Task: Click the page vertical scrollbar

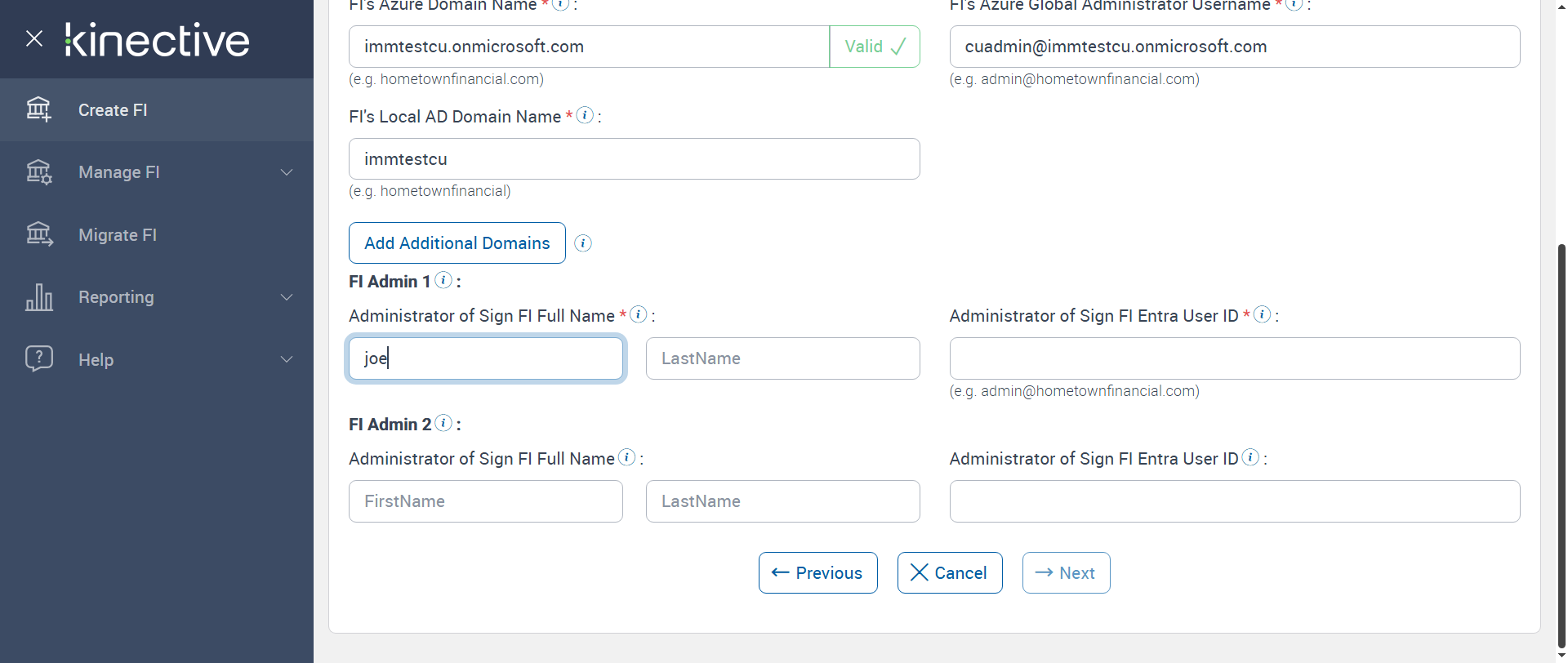Action: point(1561,441)
